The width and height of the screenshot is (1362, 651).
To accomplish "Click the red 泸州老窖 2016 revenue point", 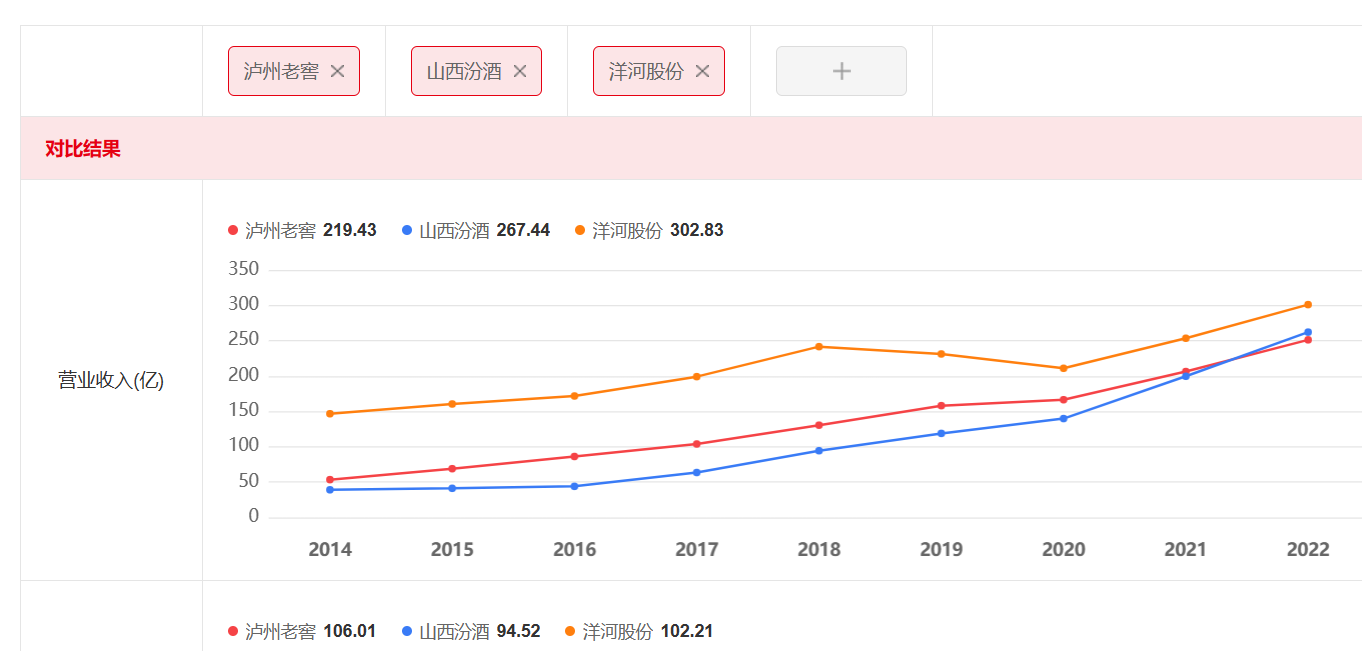I will 574,456.
